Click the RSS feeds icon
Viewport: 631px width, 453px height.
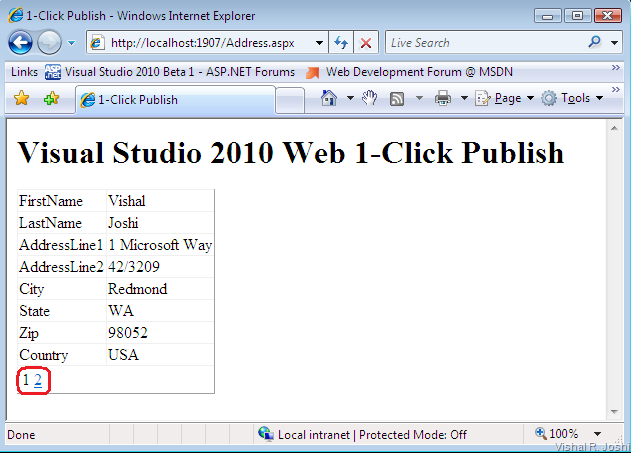click(397, 99)
